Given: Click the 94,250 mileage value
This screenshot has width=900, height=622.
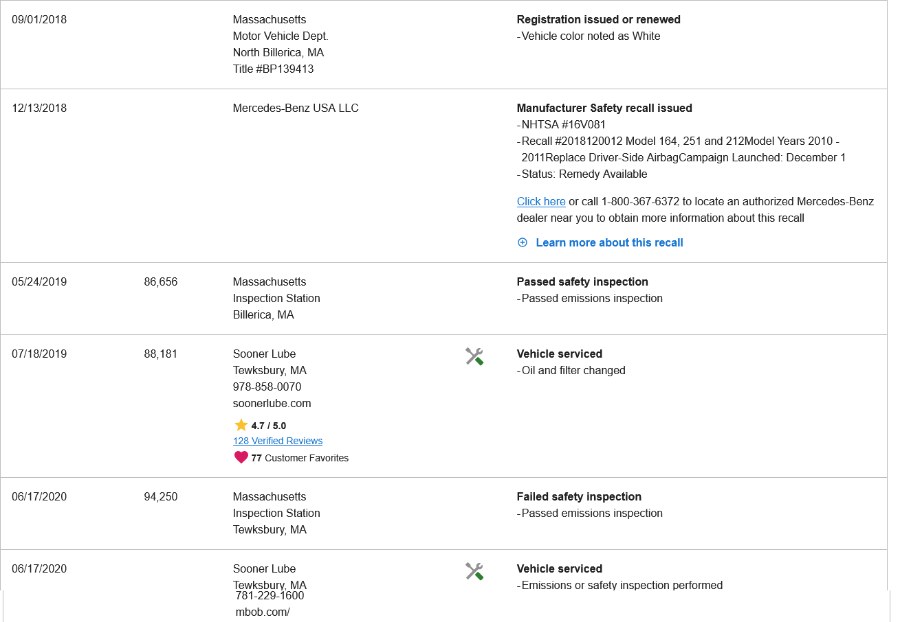Looking at the screenshot, I should click(x=161, y=496).
